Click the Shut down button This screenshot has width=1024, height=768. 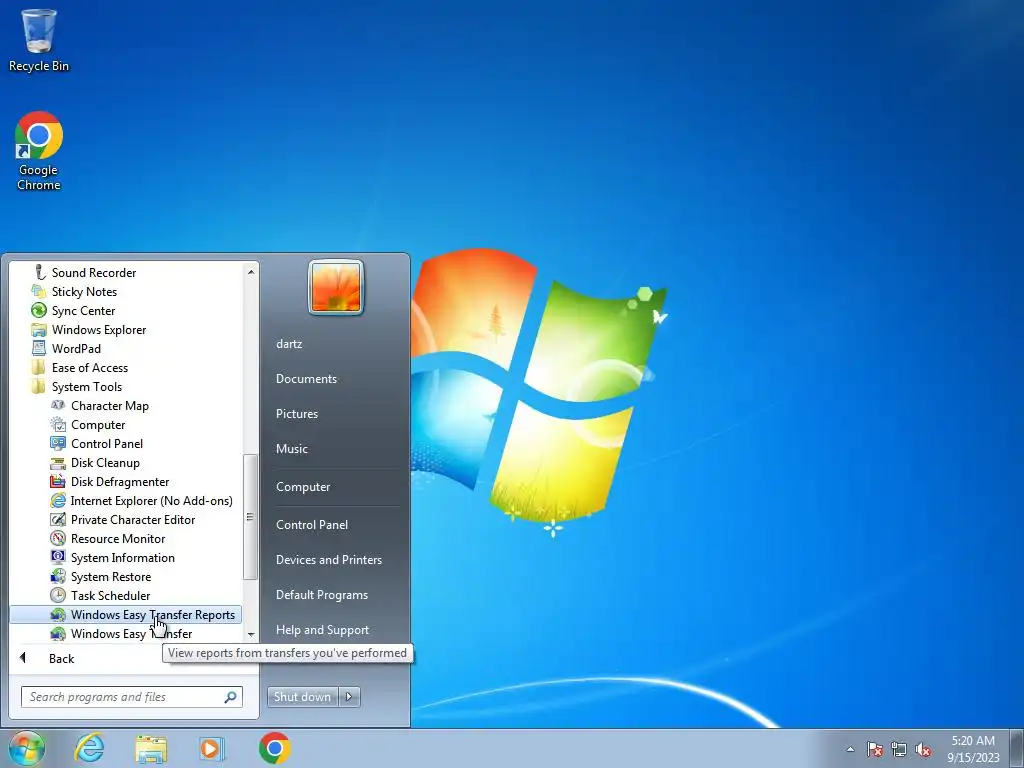tap(302, 697)
